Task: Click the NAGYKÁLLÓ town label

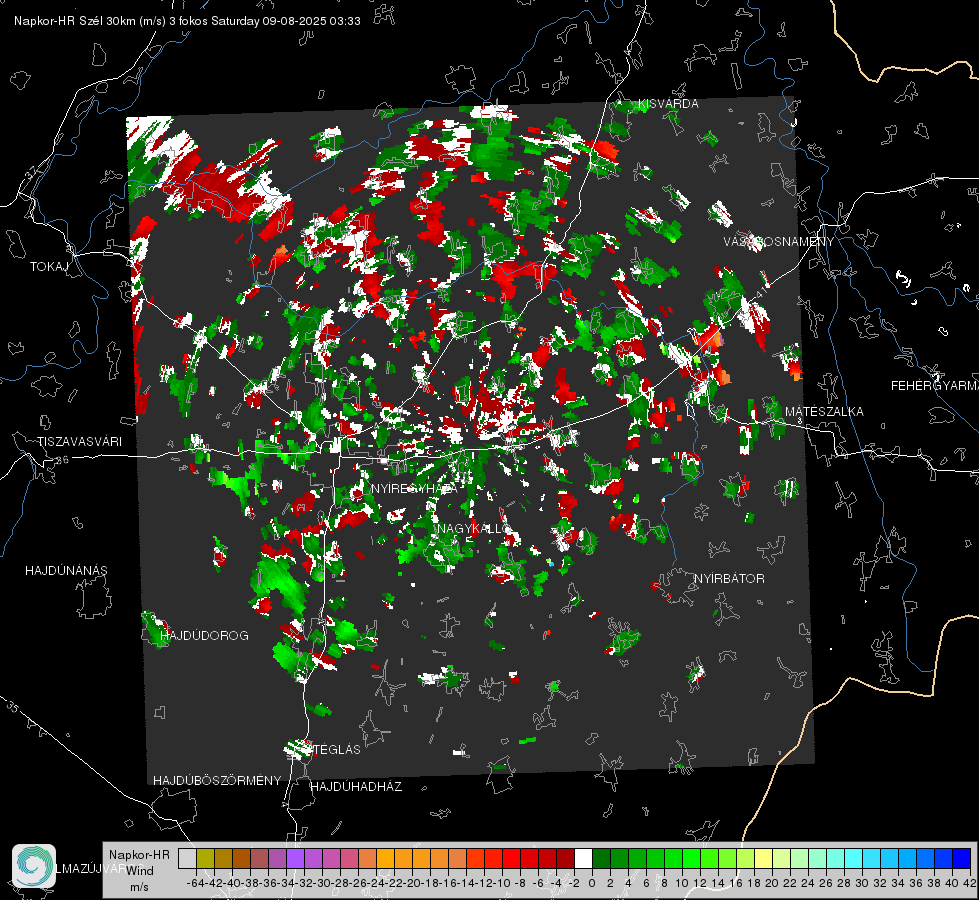Action: (x=474, y=529)
